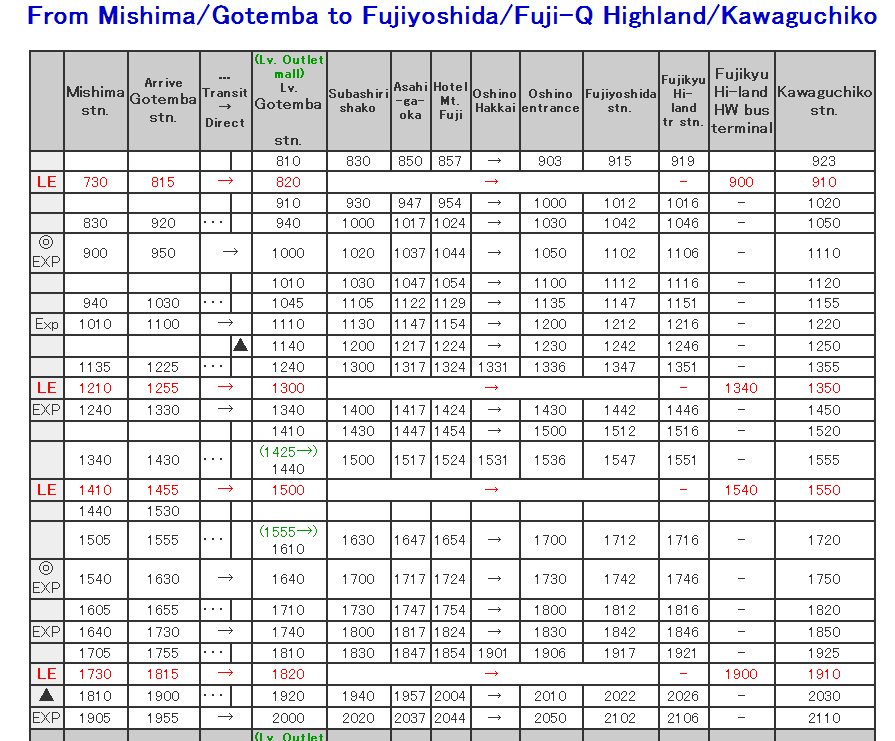Select the '1605' Mishima departure time
Image resolution: width=895 pixels, height=741 pixels.
pyautogui.click(x=95, y=610)
